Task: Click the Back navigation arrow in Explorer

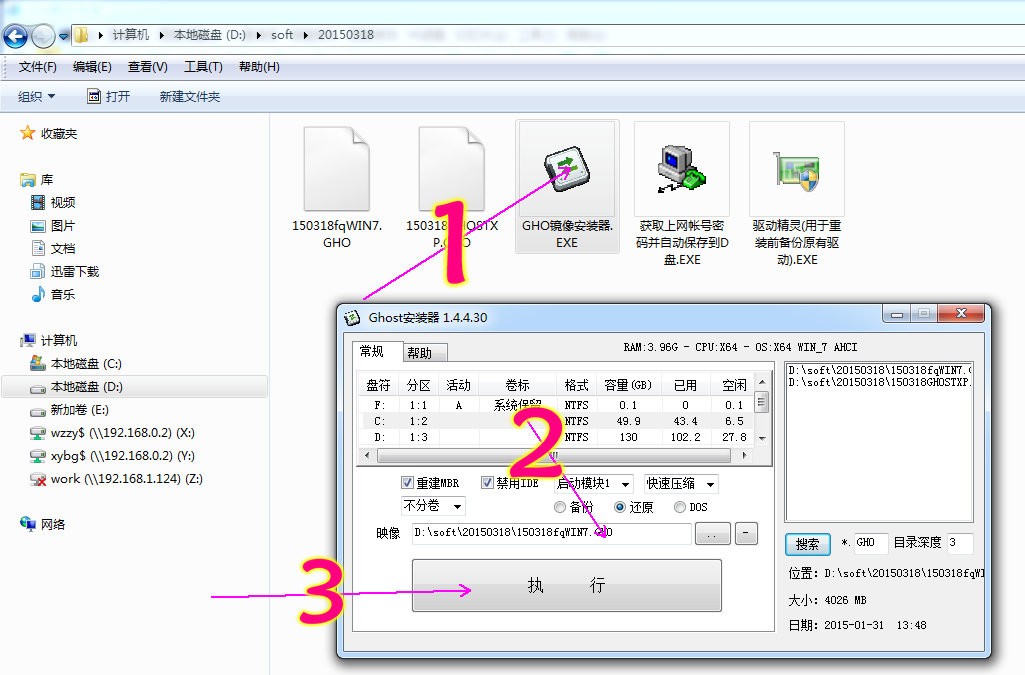Action: pyautogui.click(x=16, y=36)
